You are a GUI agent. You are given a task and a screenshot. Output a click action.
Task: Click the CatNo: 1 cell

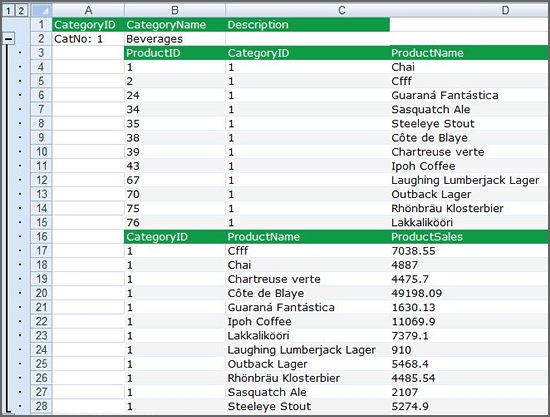pyautogui.click(x=88, y=39)
